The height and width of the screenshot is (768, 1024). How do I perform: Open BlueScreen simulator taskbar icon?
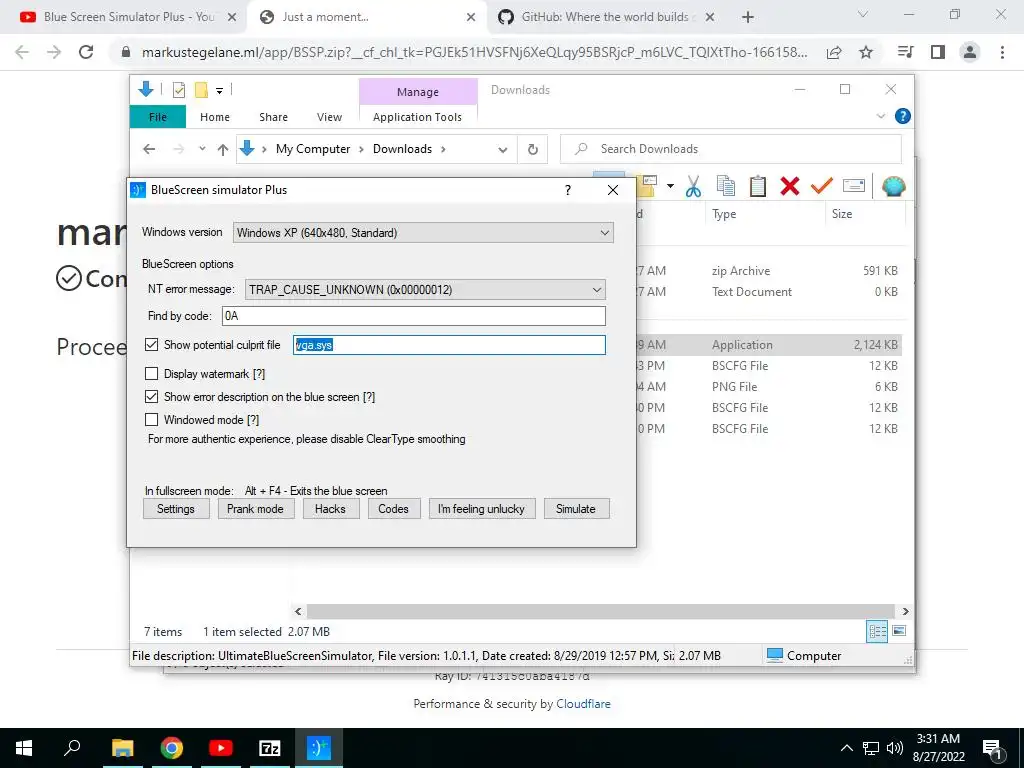click(319, 748)
